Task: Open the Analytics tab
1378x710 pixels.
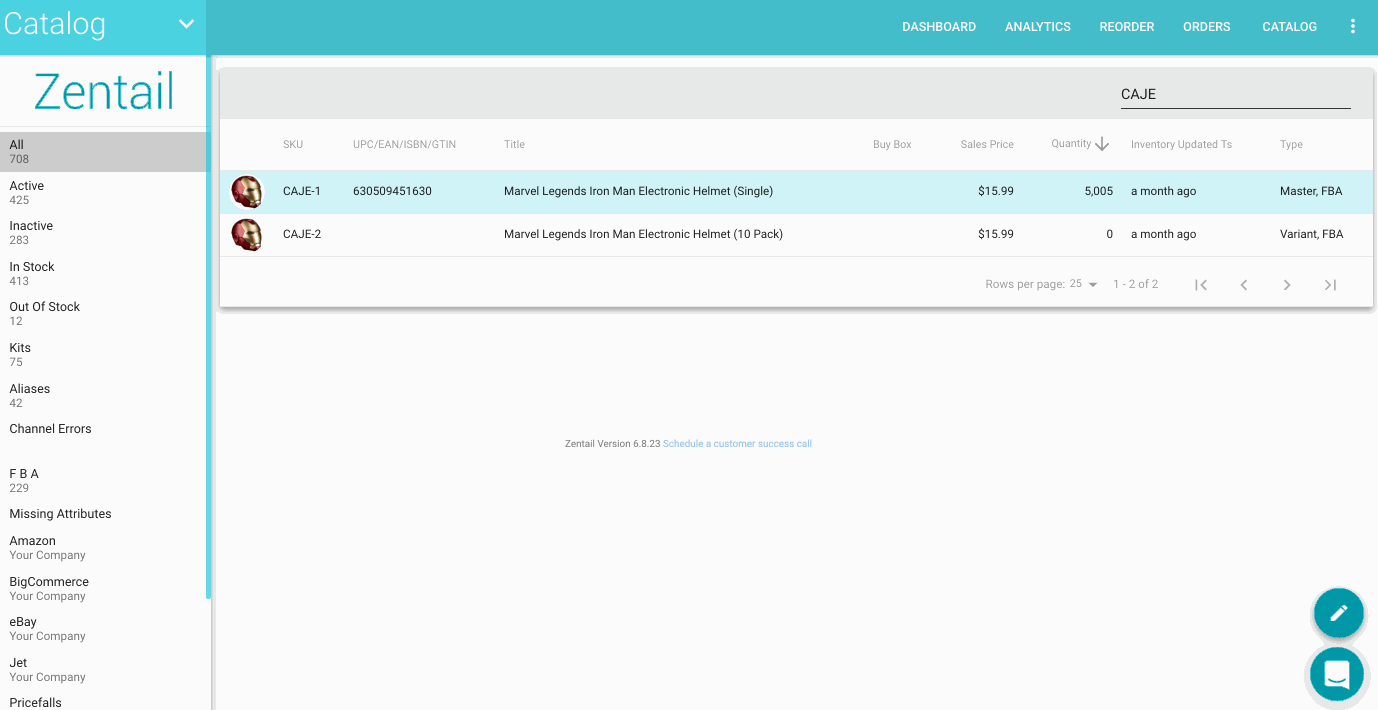Action: (x=1038, y=27)
